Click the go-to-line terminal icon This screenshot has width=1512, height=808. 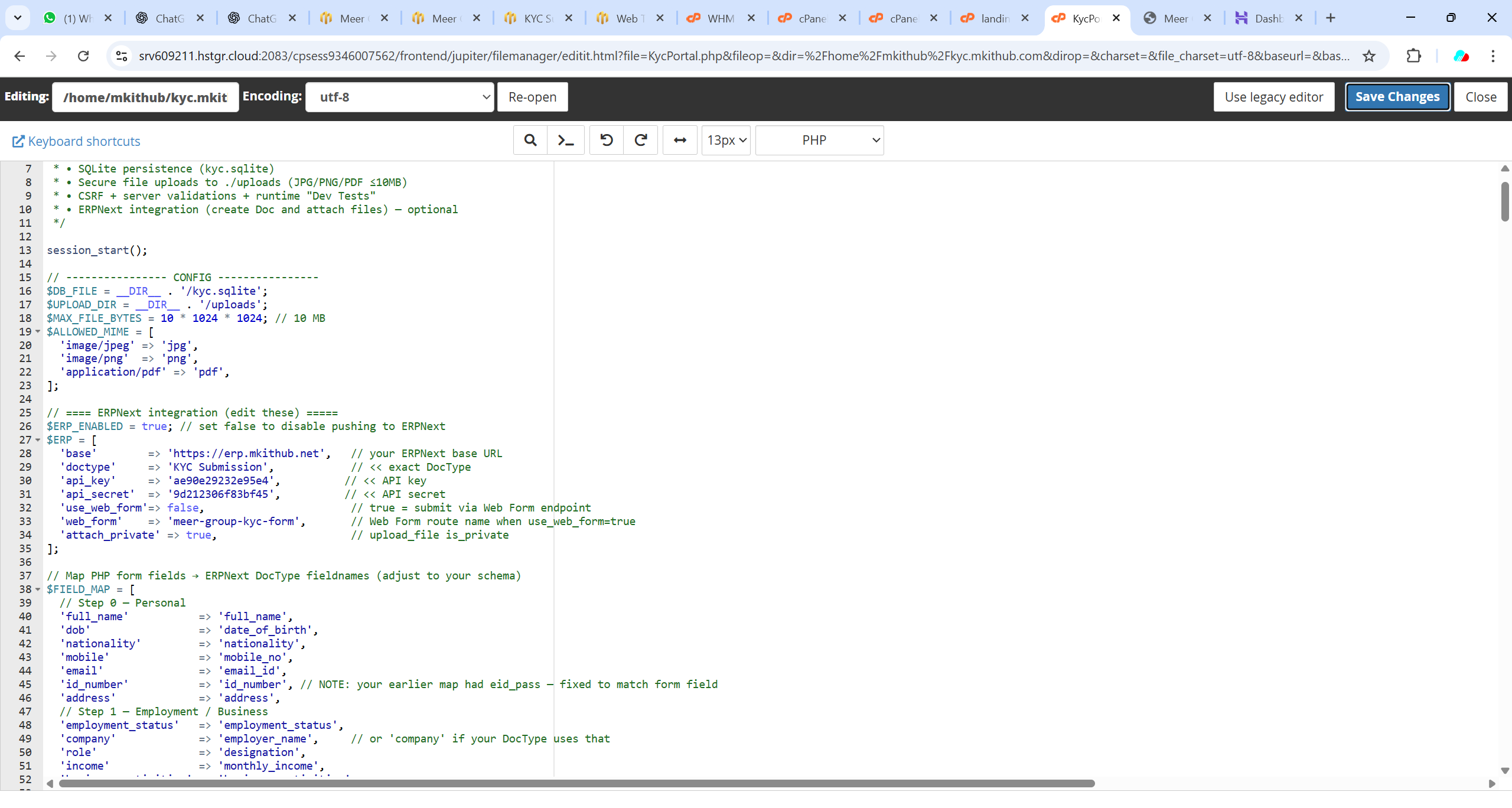point(566,140)
